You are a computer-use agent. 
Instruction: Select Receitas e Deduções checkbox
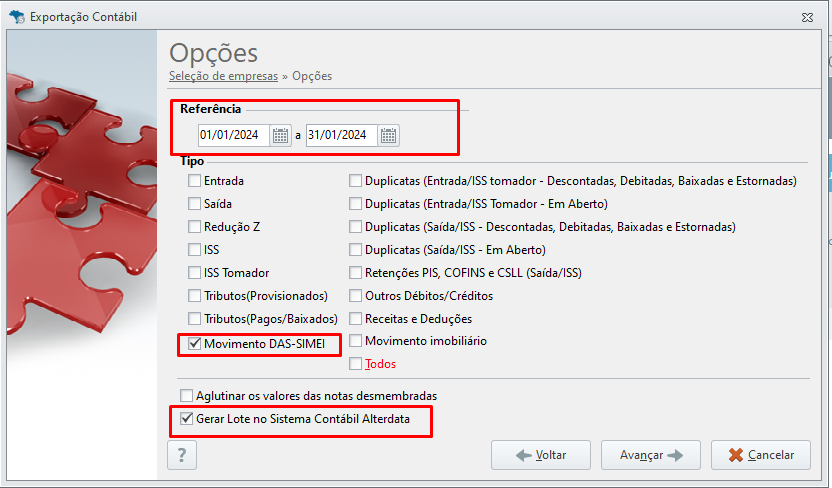coord(356,319)
